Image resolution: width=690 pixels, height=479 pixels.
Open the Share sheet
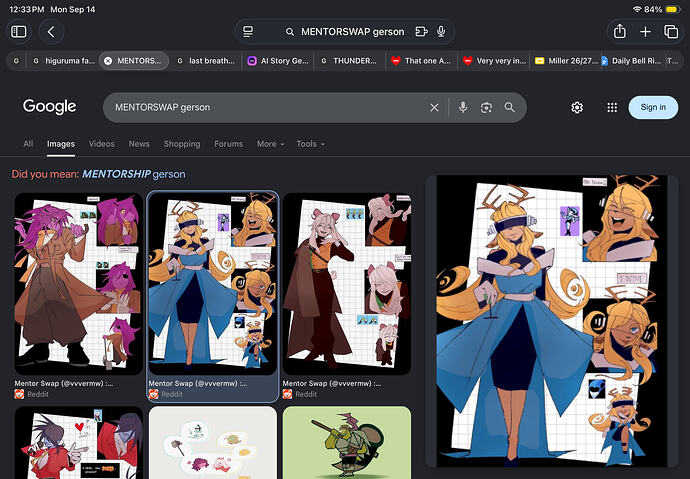620,32
